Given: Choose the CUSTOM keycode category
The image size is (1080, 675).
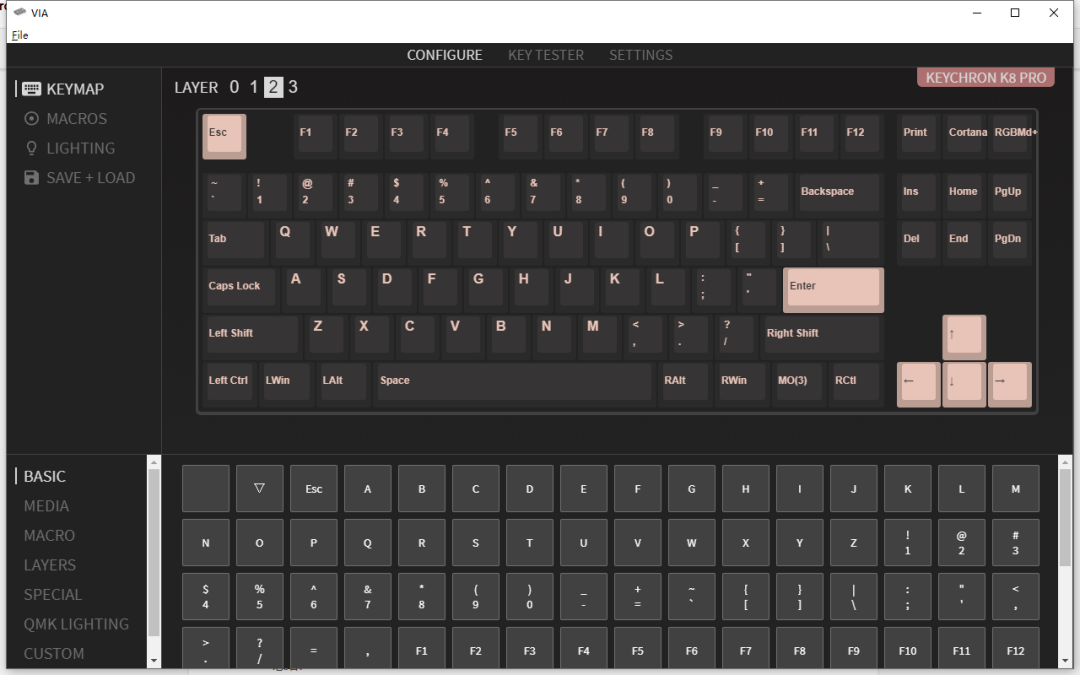Looking at the screenshot, I should (x=54, y=654).
